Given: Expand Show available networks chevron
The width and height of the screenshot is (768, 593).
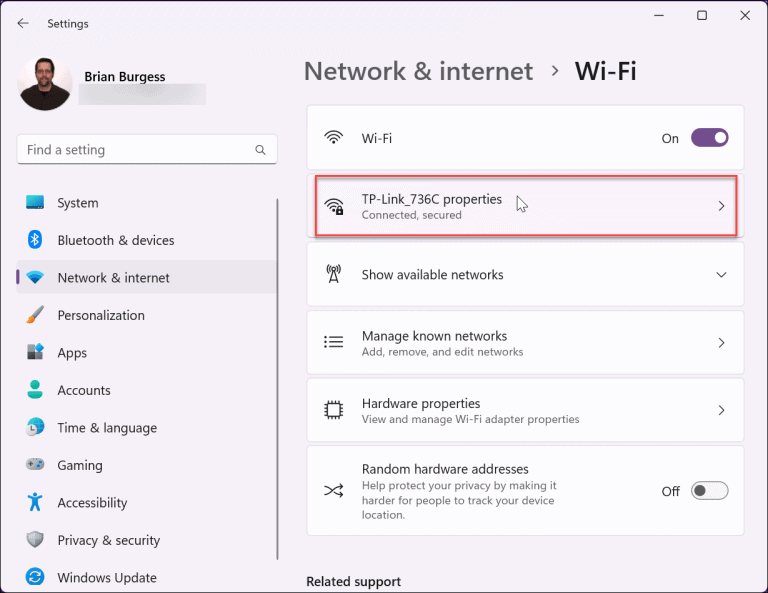Looking at the screenshot, I should pos(721,275).
